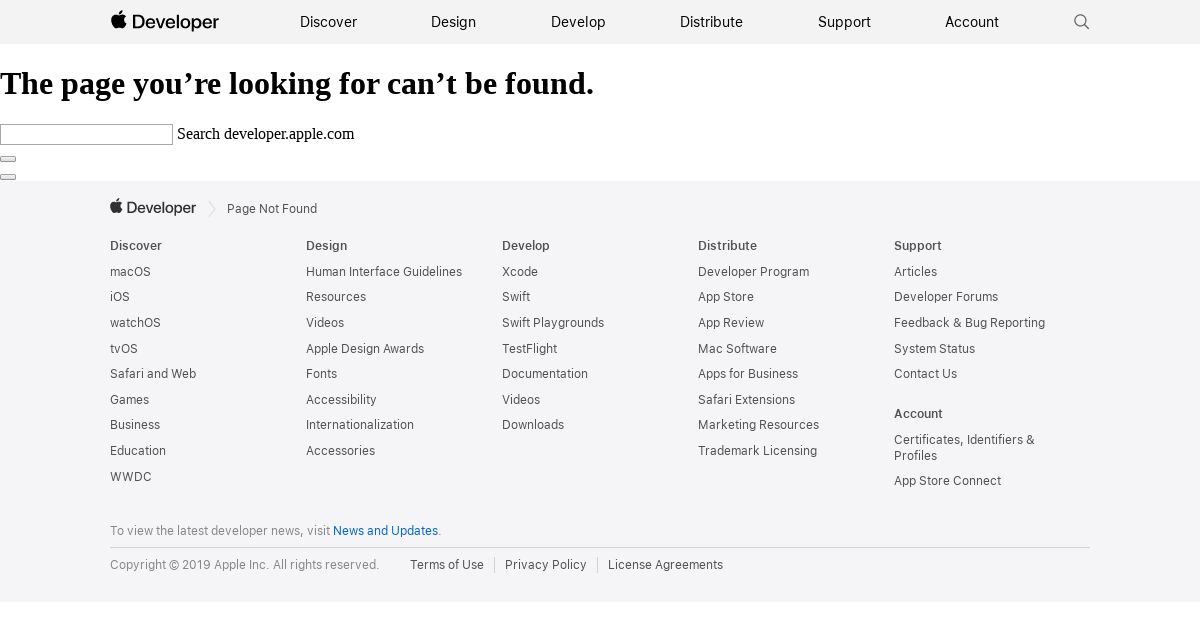Open the Swift footer link
The height and width of the screenshot is (630, 1200).
516,297
